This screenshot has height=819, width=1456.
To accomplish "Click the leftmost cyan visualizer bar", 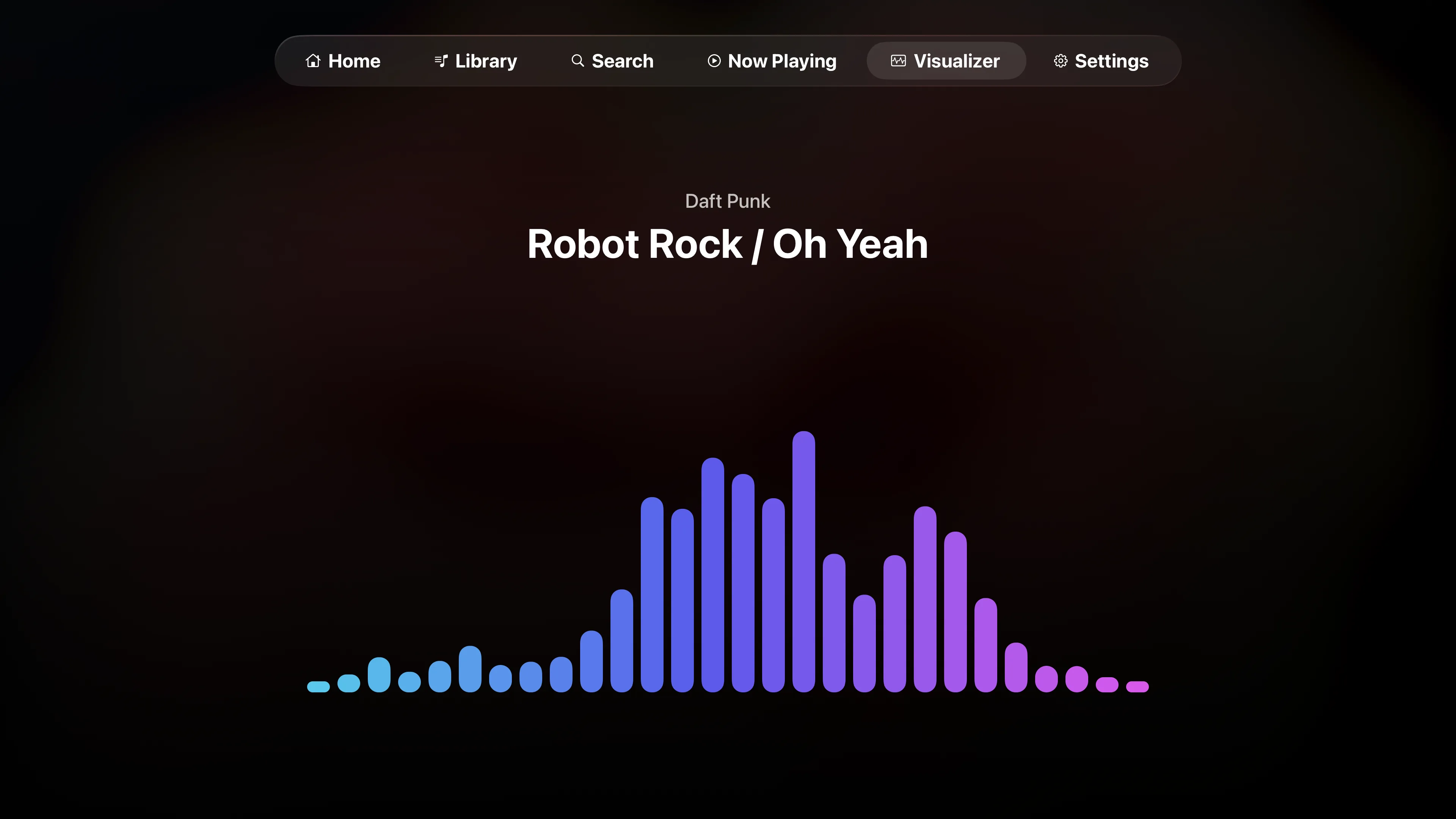I will coord(318,687).
